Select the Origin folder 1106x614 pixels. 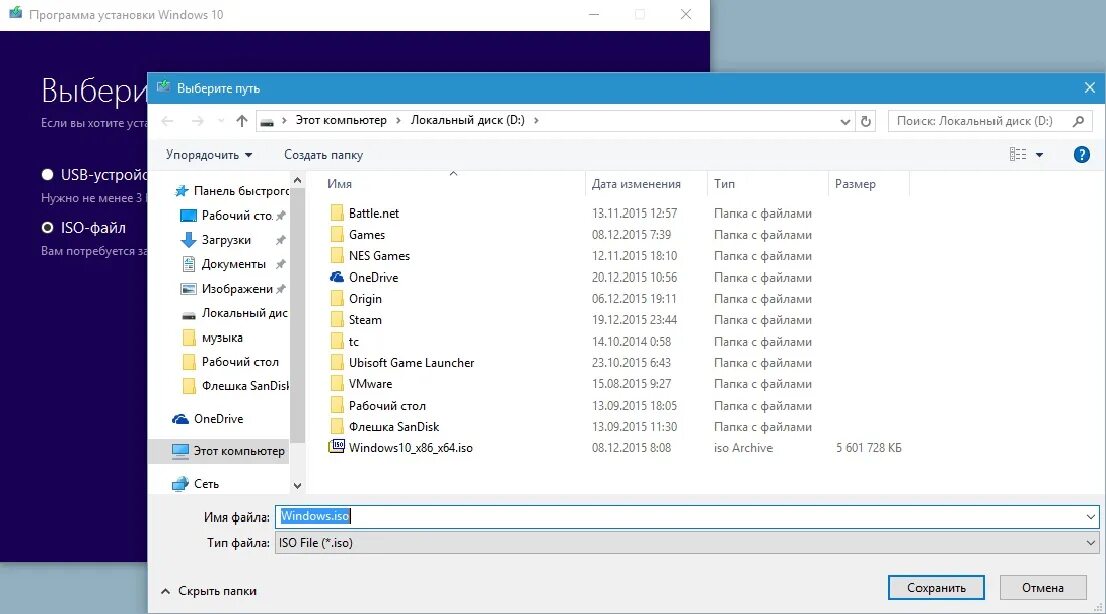pos(365,299)
